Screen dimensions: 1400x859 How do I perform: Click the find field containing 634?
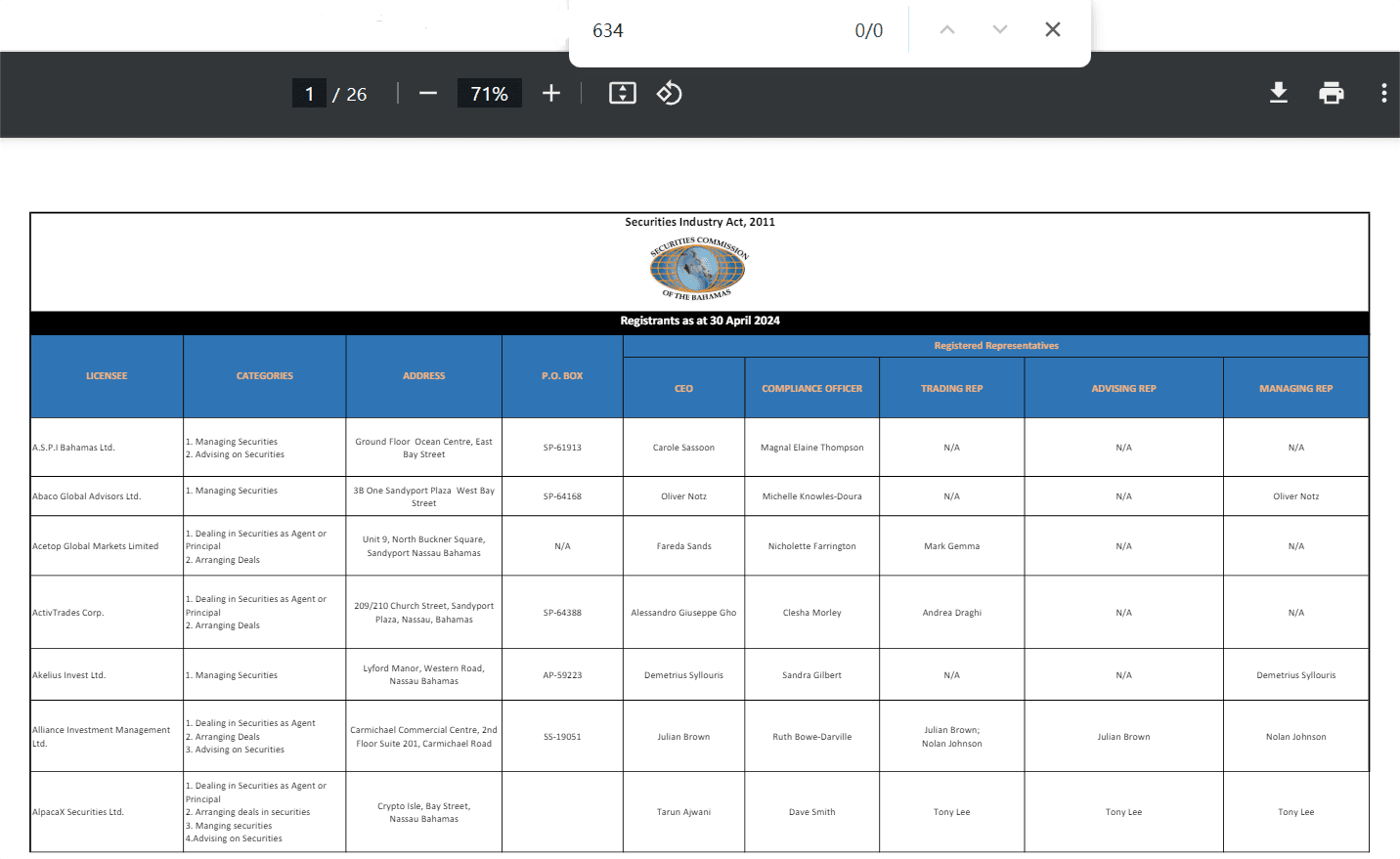(714, 30)
